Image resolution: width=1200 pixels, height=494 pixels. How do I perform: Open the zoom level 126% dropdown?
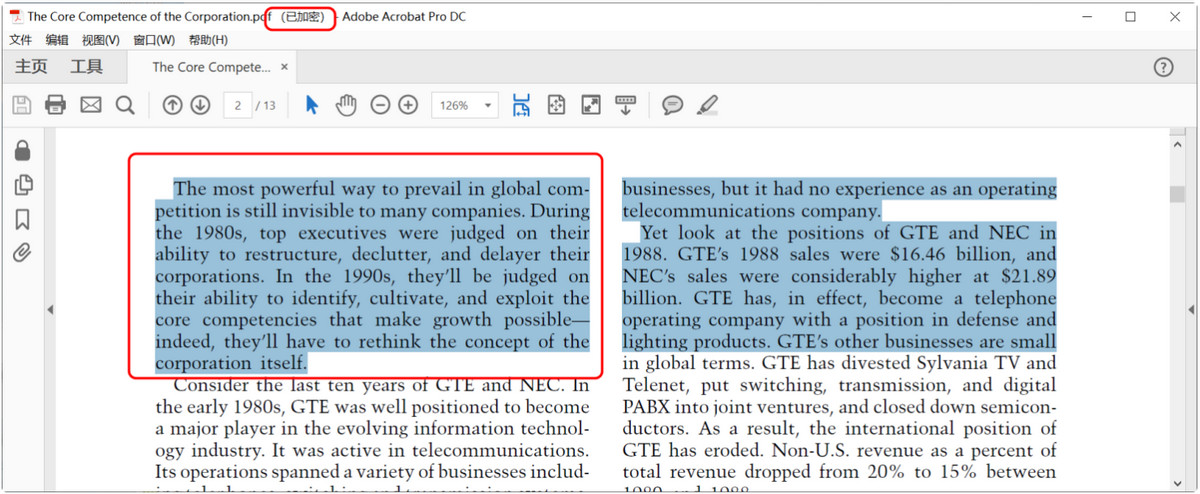465,105
